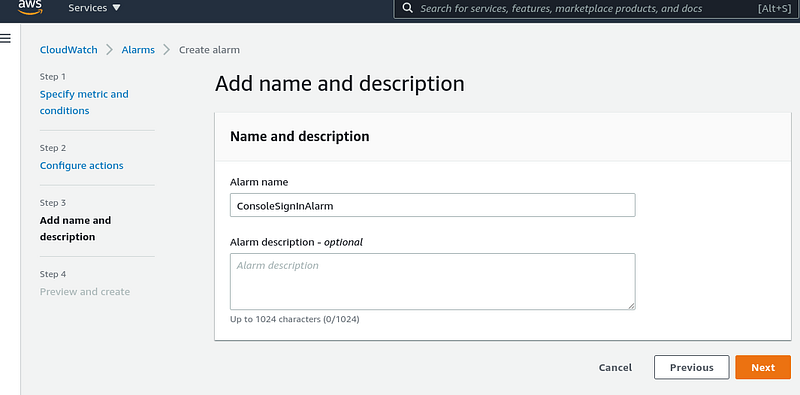
Task: Go back with the Previous button
Action: click(x=692, y=367)
